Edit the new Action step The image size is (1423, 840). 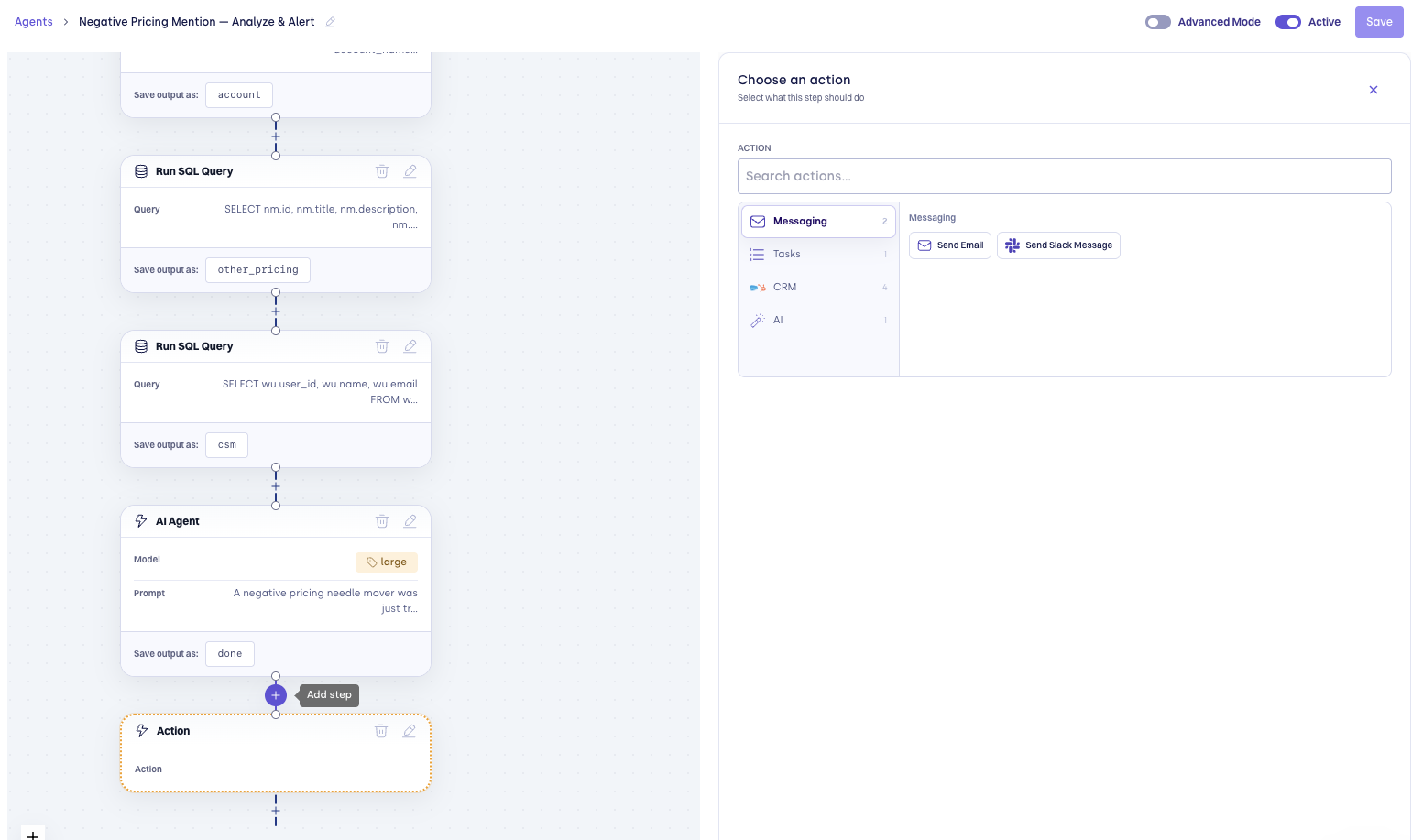pyautogui.click(x=410, y=731)
